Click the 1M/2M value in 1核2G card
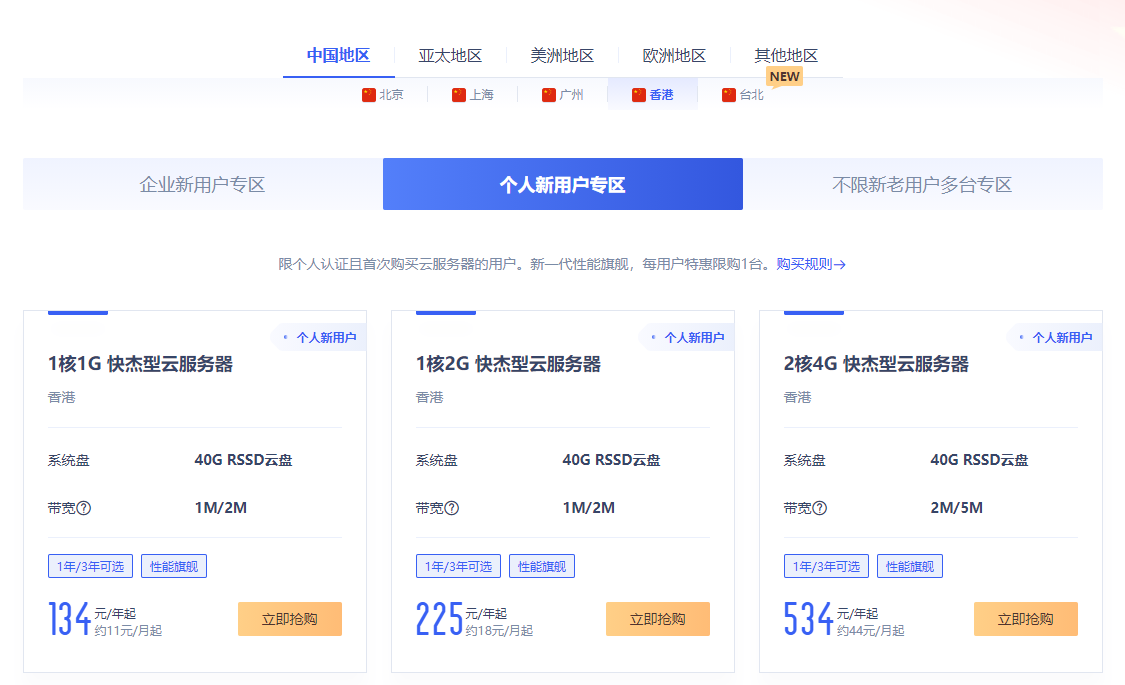This screenshot has width=1125, height=685. pos(589,508)
